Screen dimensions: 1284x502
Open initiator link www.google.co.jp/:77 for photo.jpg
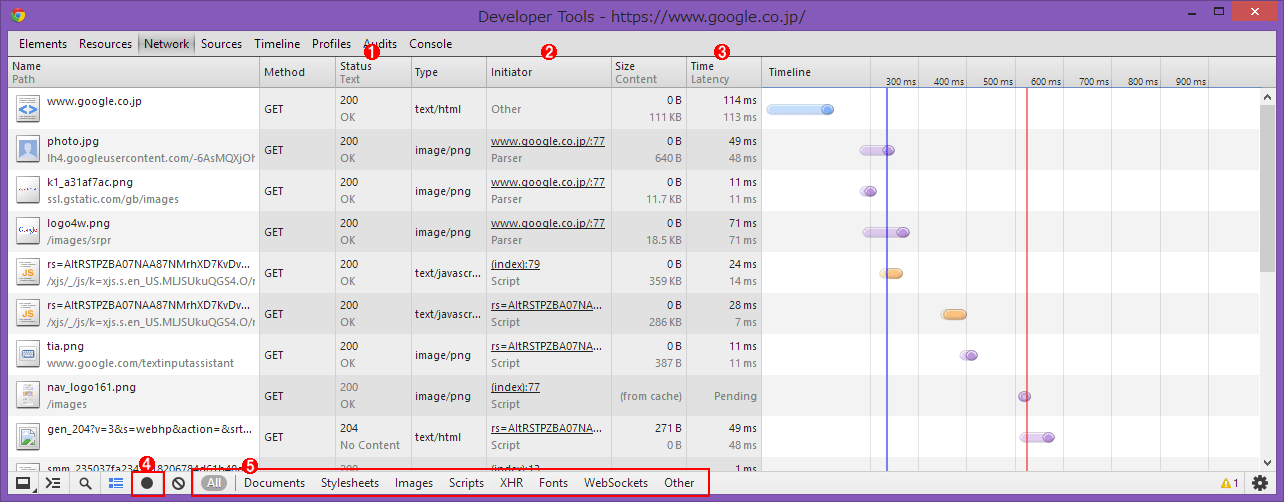coord(548,142)
